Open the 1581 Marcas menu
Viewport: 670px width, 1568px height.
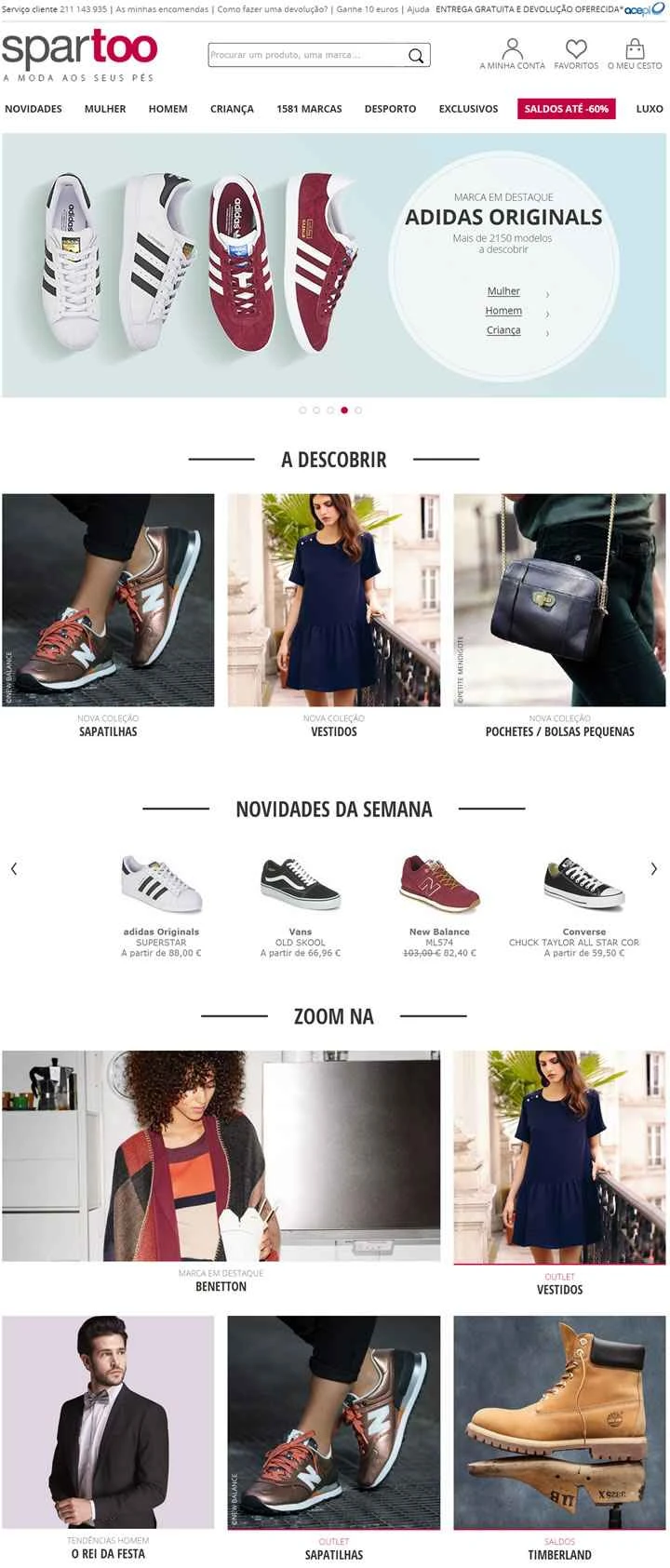pos(309,109)
